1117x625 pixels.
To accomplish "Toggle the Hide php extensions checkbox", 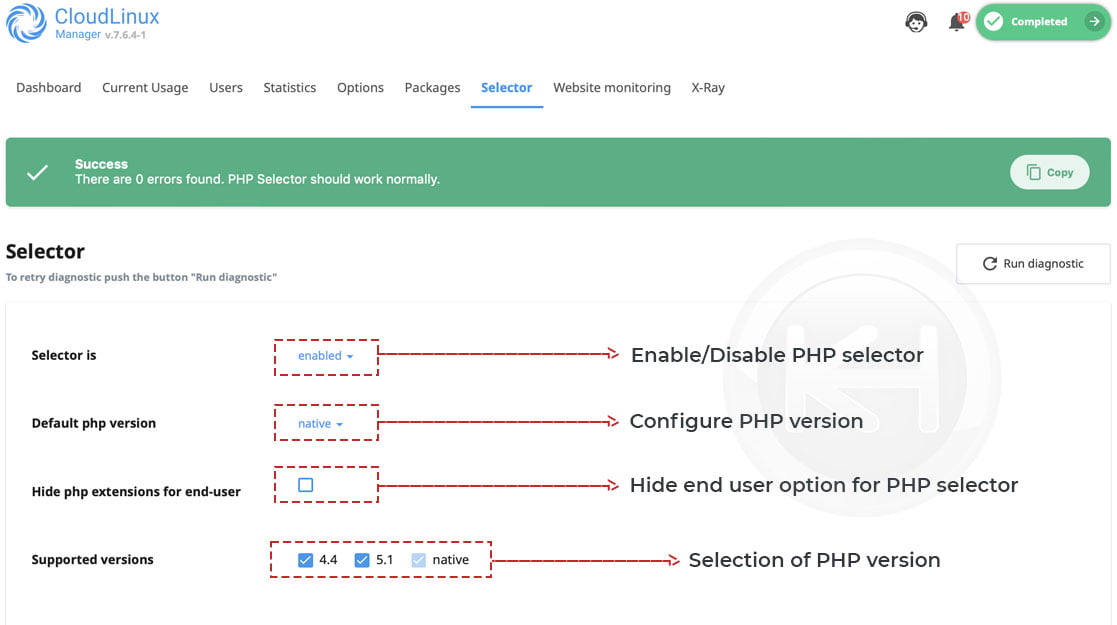I will point(306,485).
